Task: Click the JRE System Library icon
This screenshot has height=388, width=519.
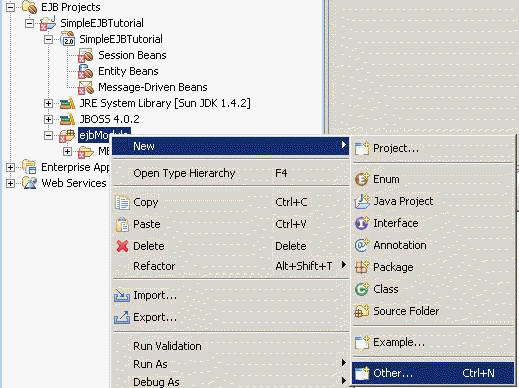Action: (67, 103)
